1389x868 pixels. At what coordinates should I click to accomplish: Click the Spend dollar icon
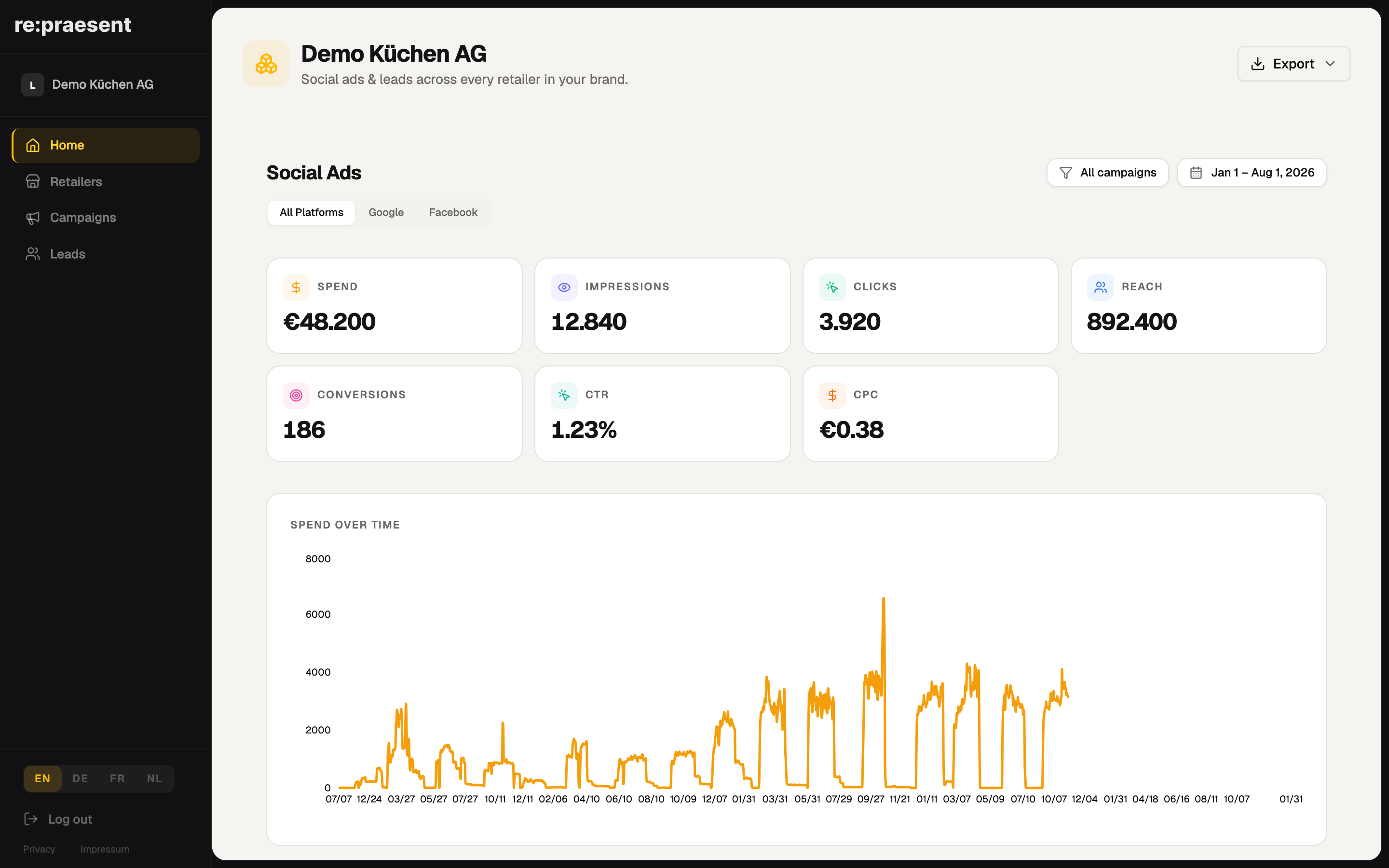click(296, 287)
